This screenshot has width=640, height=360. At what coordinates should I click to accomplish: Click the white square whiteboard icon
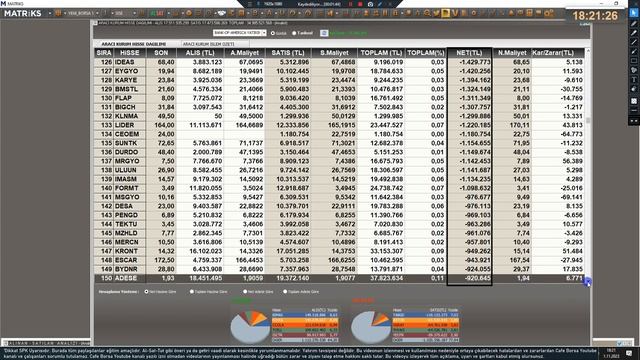(633, 101)
